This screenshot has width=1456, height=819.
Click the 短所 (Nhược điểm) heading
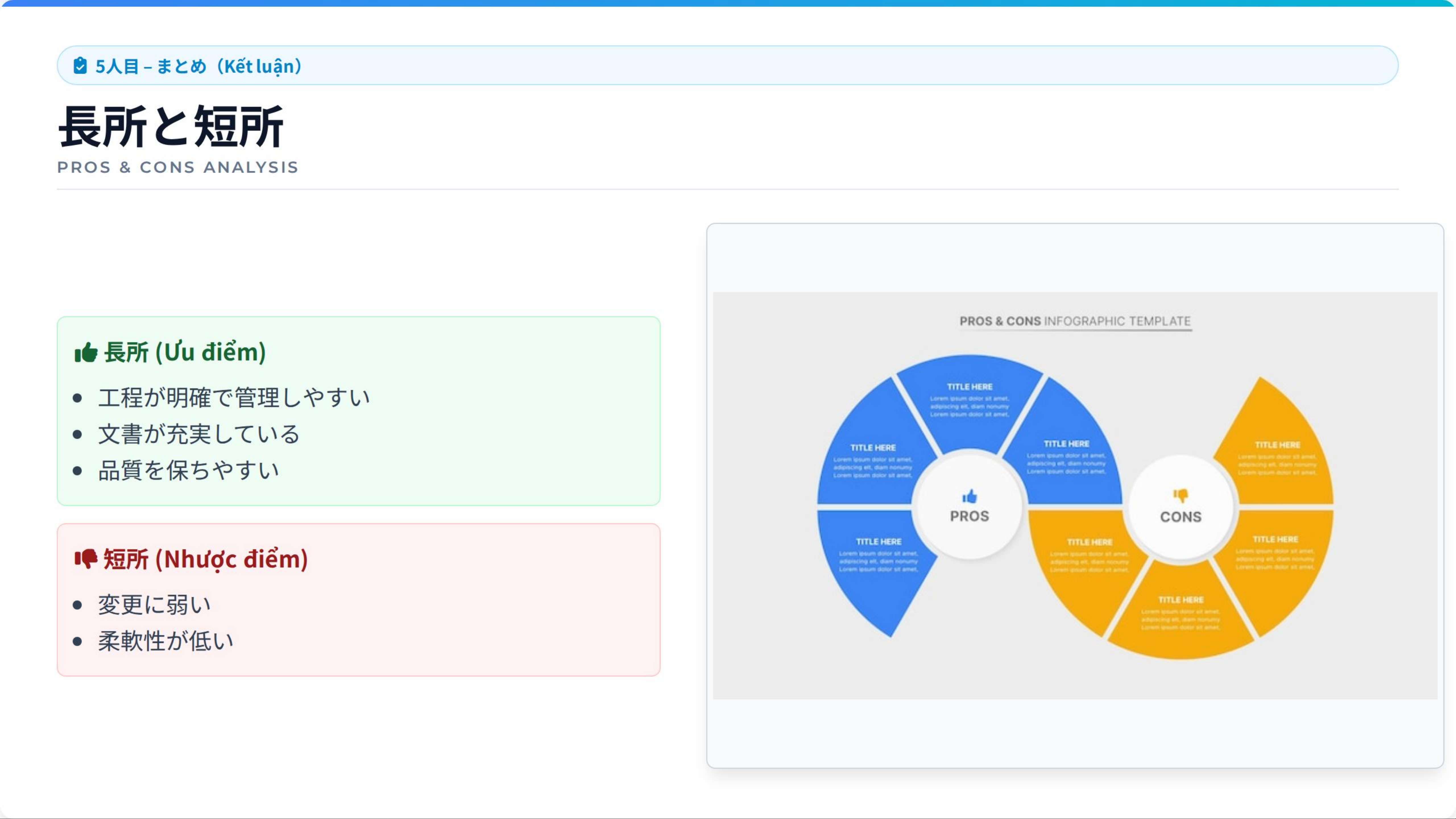pos(205,559)
